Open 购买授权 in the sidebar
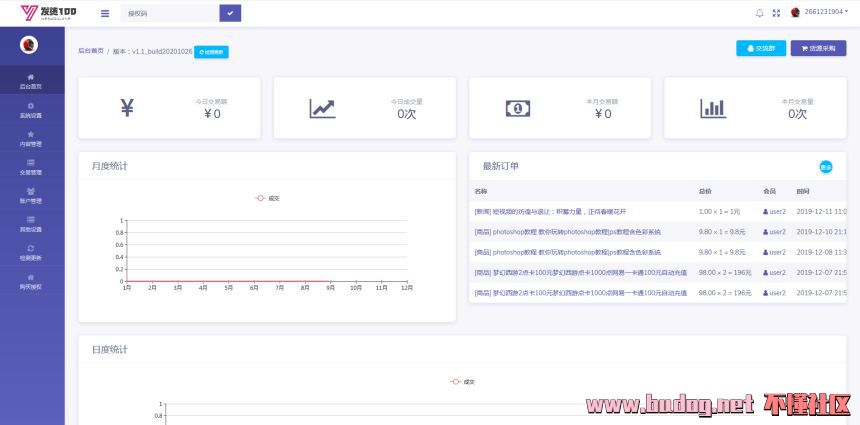The width and height of the screenshot is (860, 425). [x=31, y=281]
